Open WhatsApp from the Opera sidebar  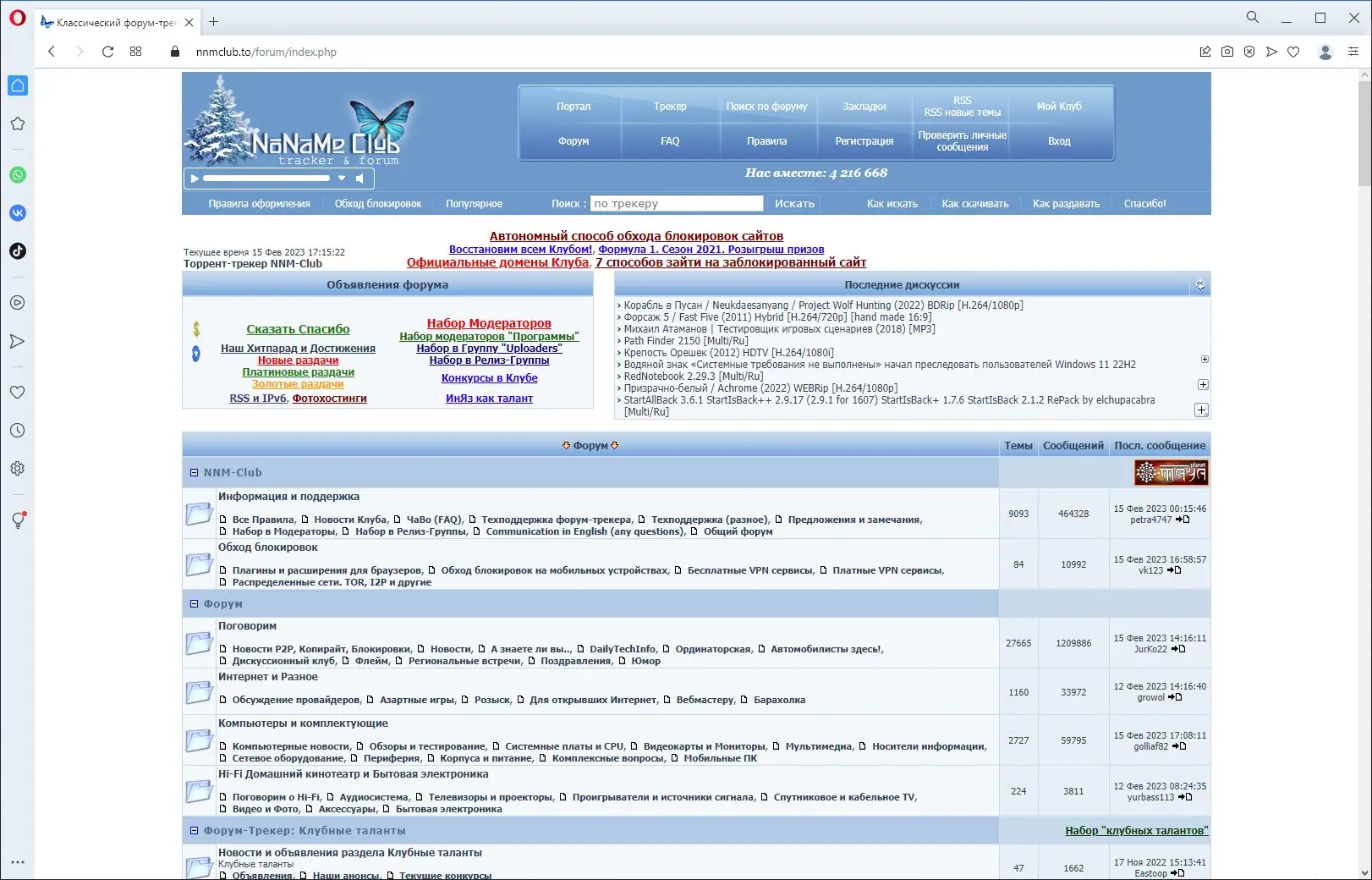point(17,175)
